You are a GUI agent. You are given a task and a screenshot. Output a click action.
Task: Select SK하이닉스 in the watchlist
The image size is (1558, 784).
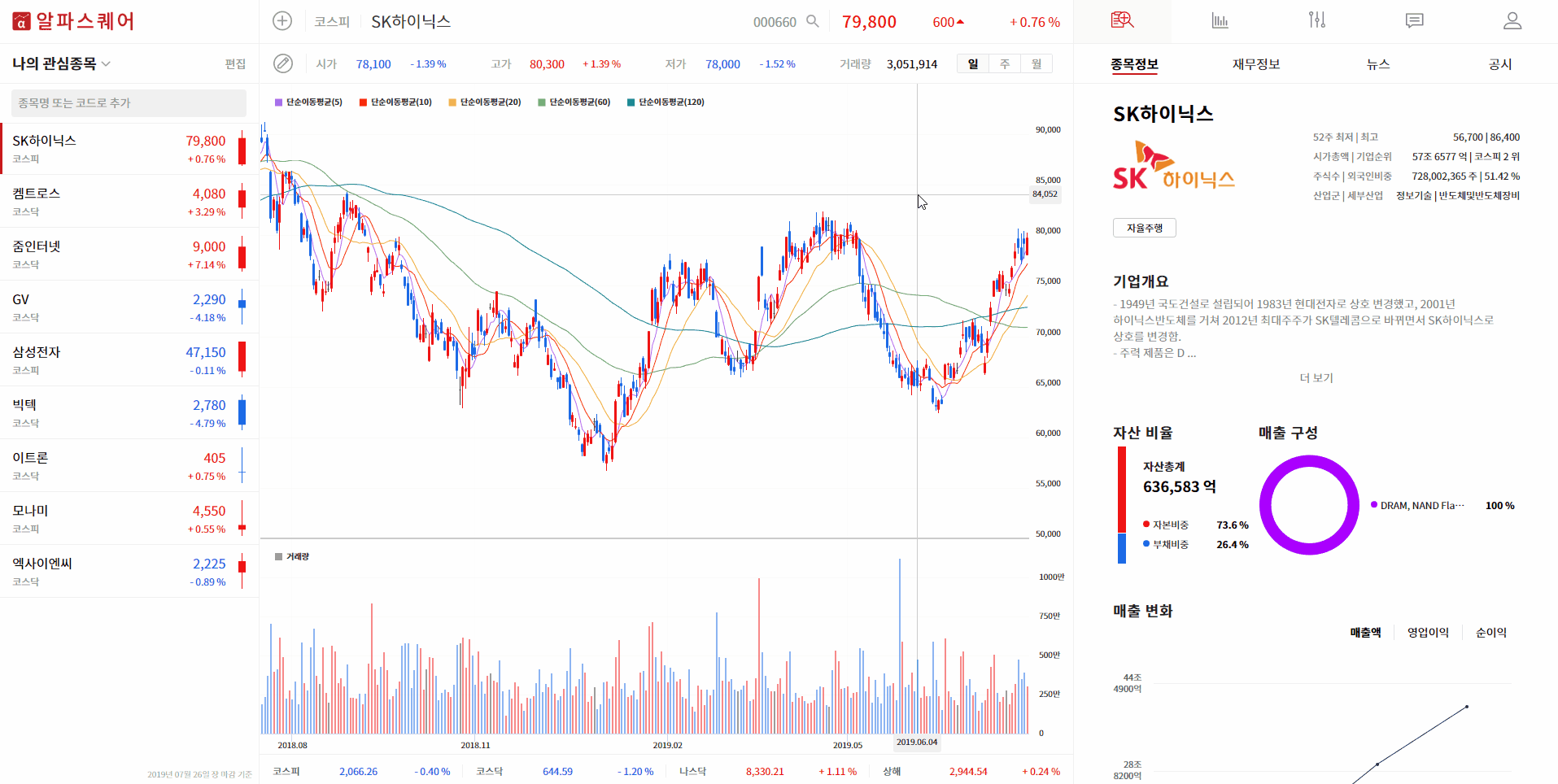[129, 149]
